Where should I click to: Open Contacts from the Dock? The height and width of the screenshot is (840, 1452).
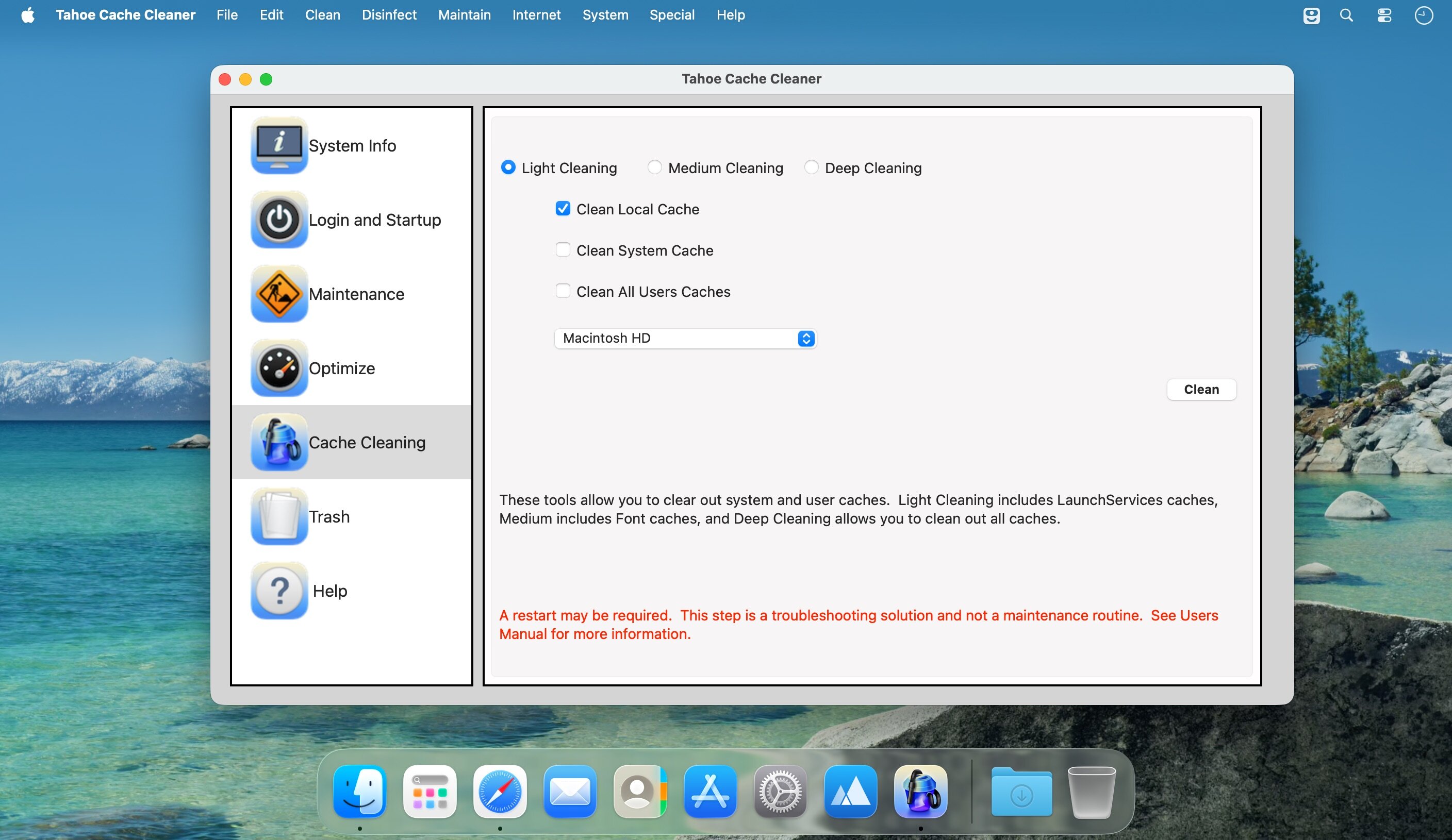pos(640,792)
